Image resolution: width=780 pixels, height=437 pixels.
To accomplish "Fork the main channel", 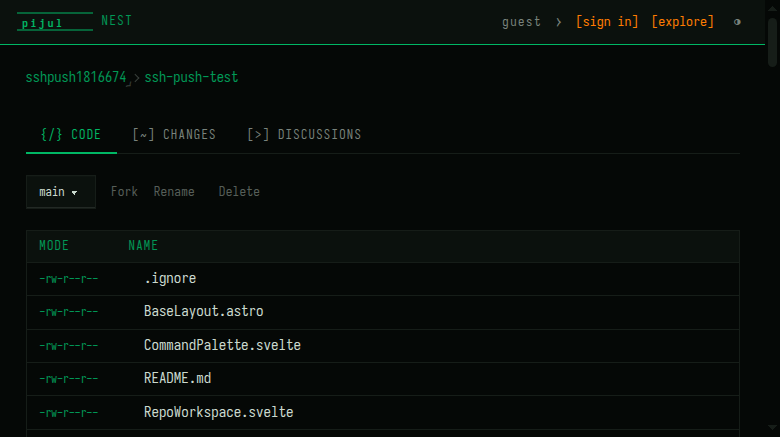I will [124, 192].
